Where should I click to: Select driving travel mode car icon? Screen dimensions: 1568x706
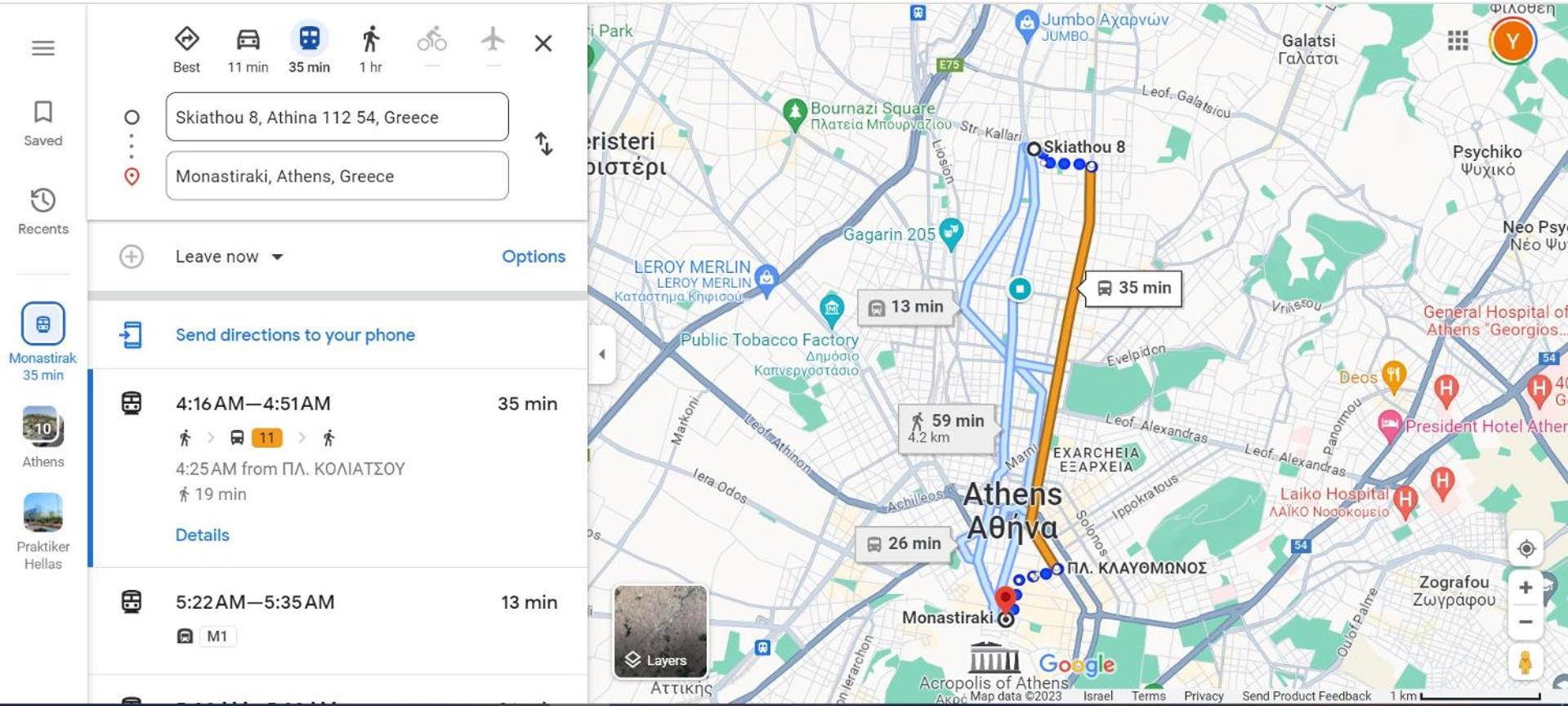click(248, 38)
